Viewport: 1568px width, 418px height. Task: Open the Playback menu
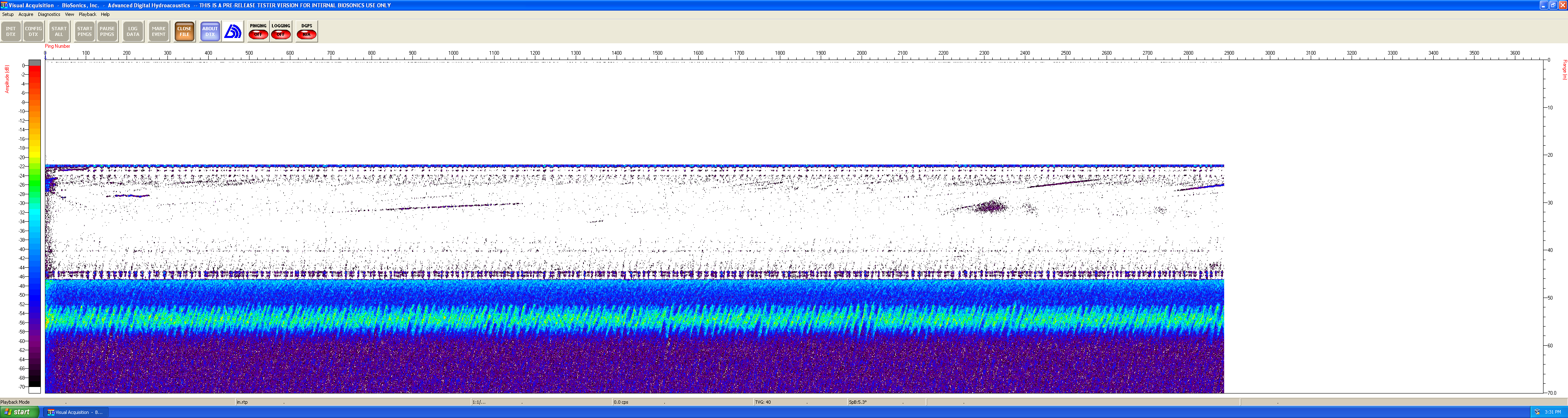[x=87, y=15]
